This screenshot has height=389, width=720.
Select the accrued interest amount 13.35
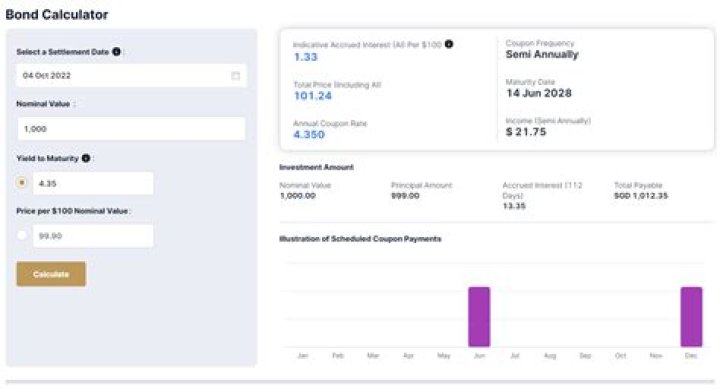pyautogui.click(x=514, y=206)
